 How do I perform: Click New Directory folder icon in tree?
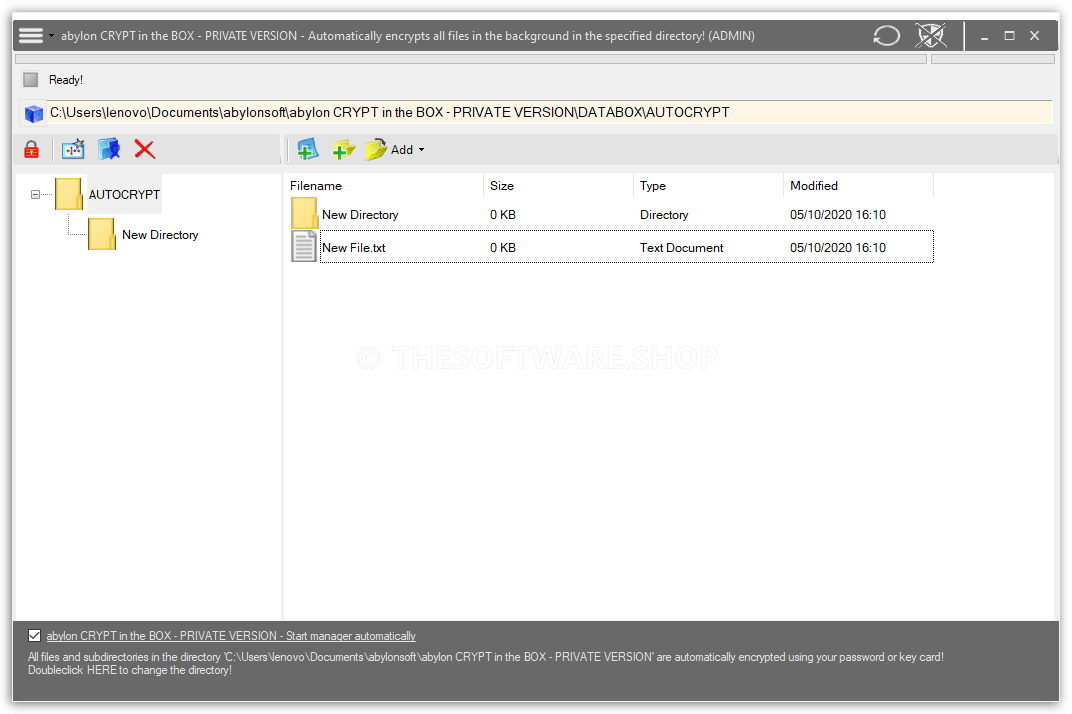pyautogui.click(x=102, y=234)
